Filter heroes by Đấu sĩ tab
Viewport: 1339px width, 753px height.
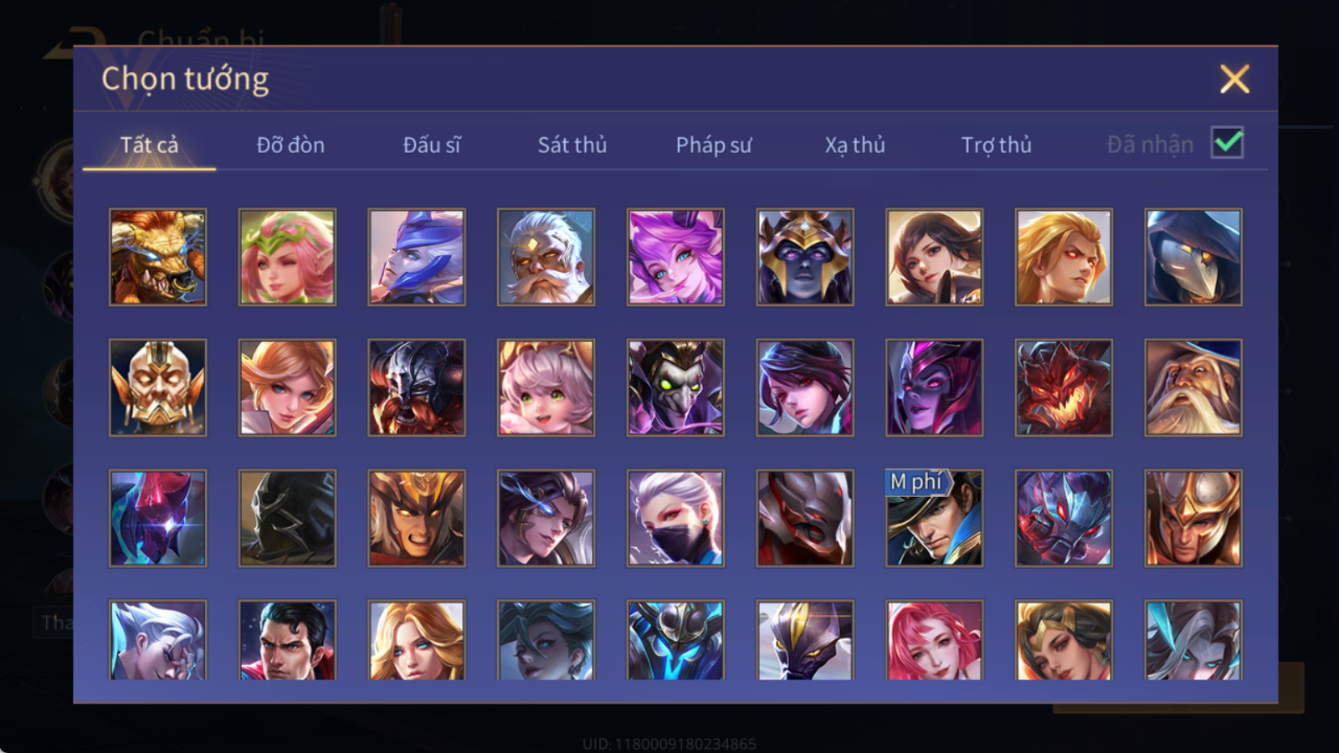[432, 145]
